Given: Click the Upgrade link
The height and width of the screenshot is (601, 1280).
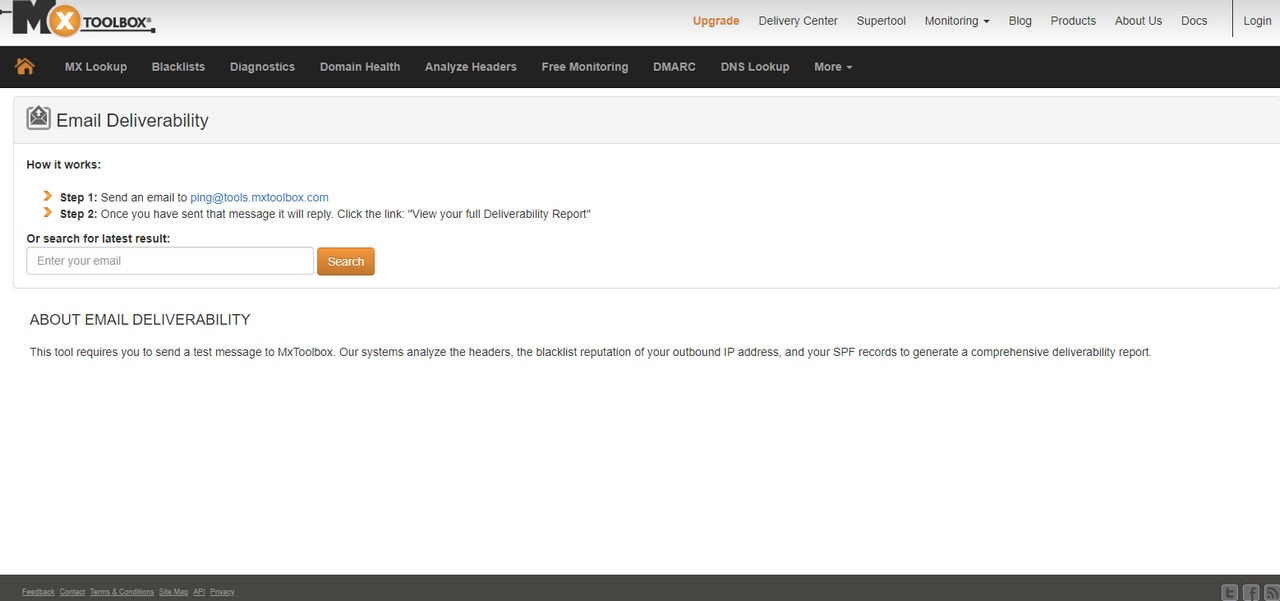Looking at the screenshot, I should pos(716,21).
